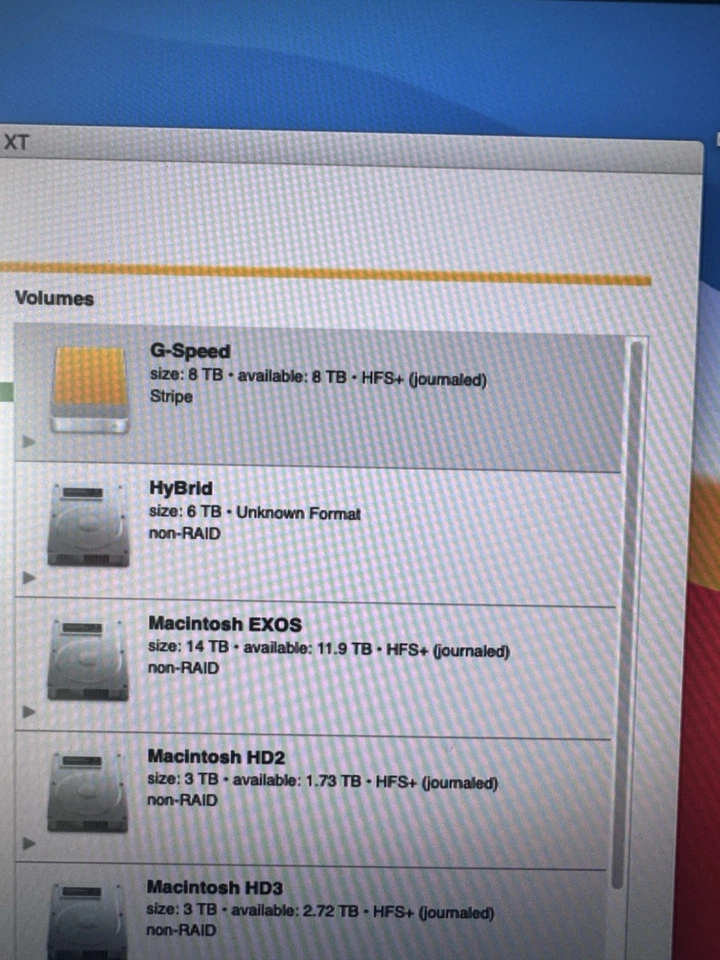
Task: Click the XT window title bar text
Action: pyautogui.click(x=16, y=142)
